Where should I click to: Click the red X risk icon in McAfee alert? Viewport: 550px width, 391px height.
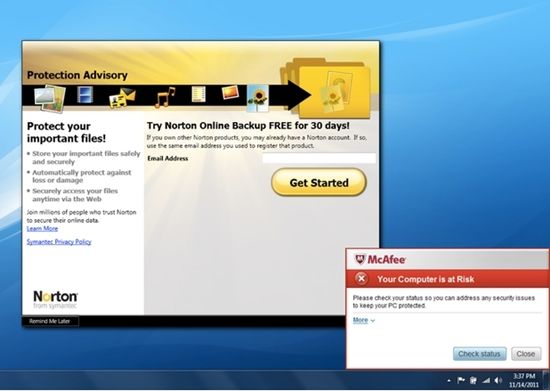click(361, 279)
